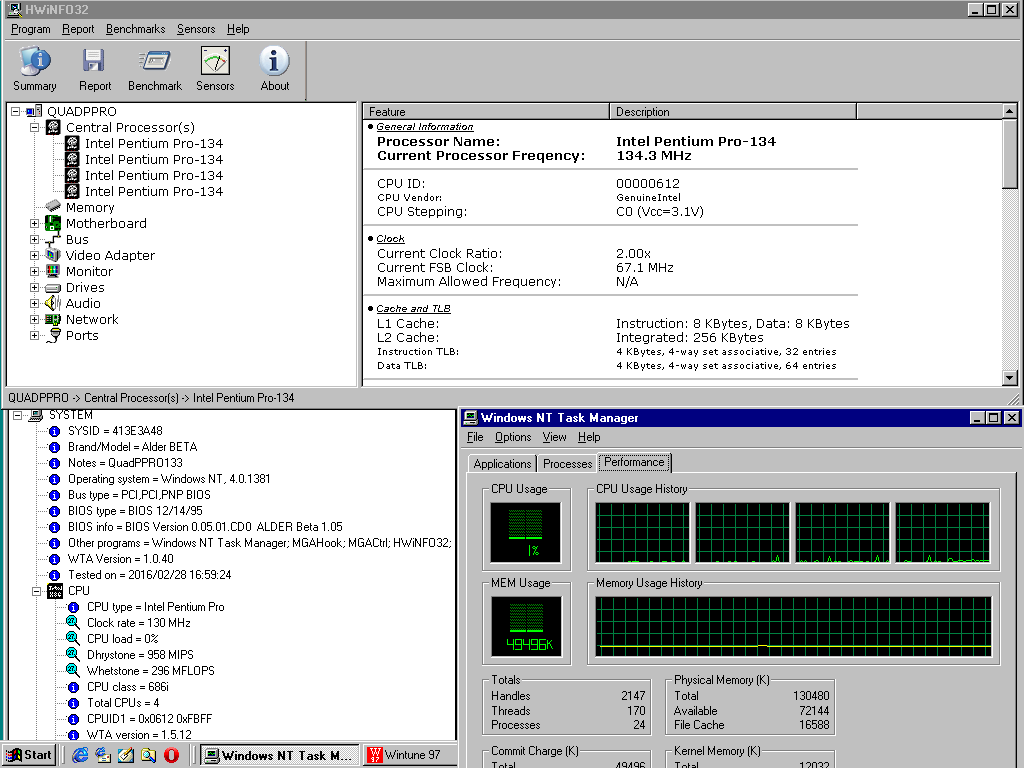Select the Memory module icon
Image resolution: width=1024 pixels, height=768 pixels.
pos(54,207)
